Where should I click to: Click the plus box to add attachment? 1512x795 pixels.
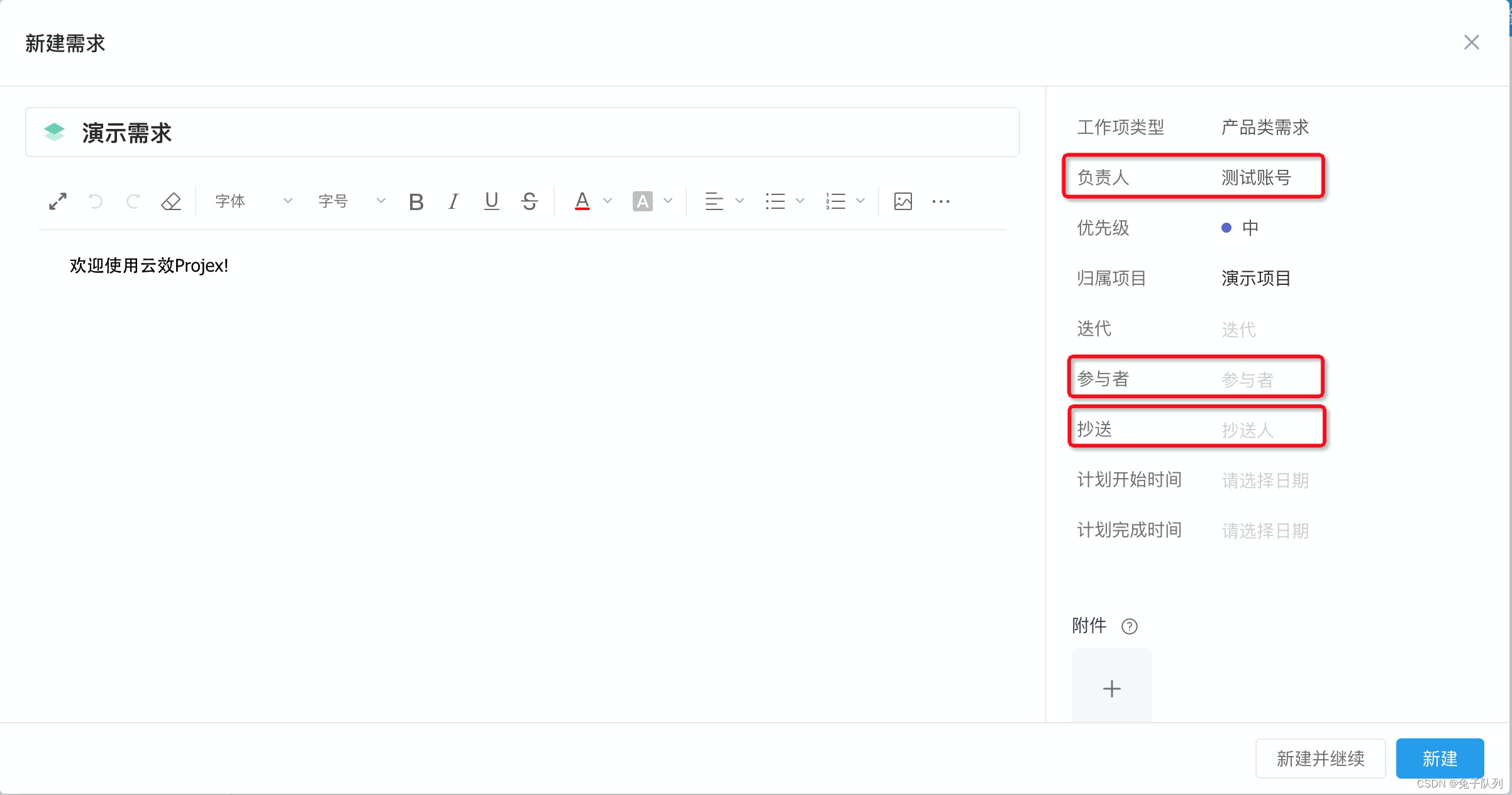point(1111,689)
